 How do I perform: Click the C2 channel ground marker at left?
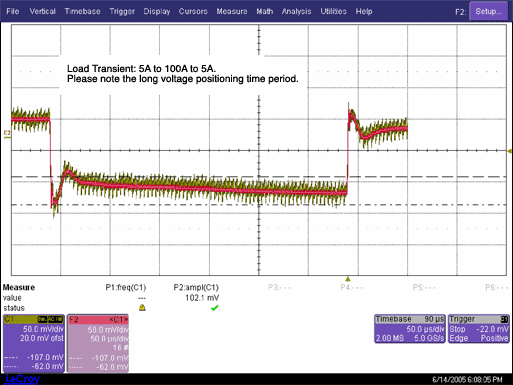point(7,133)
